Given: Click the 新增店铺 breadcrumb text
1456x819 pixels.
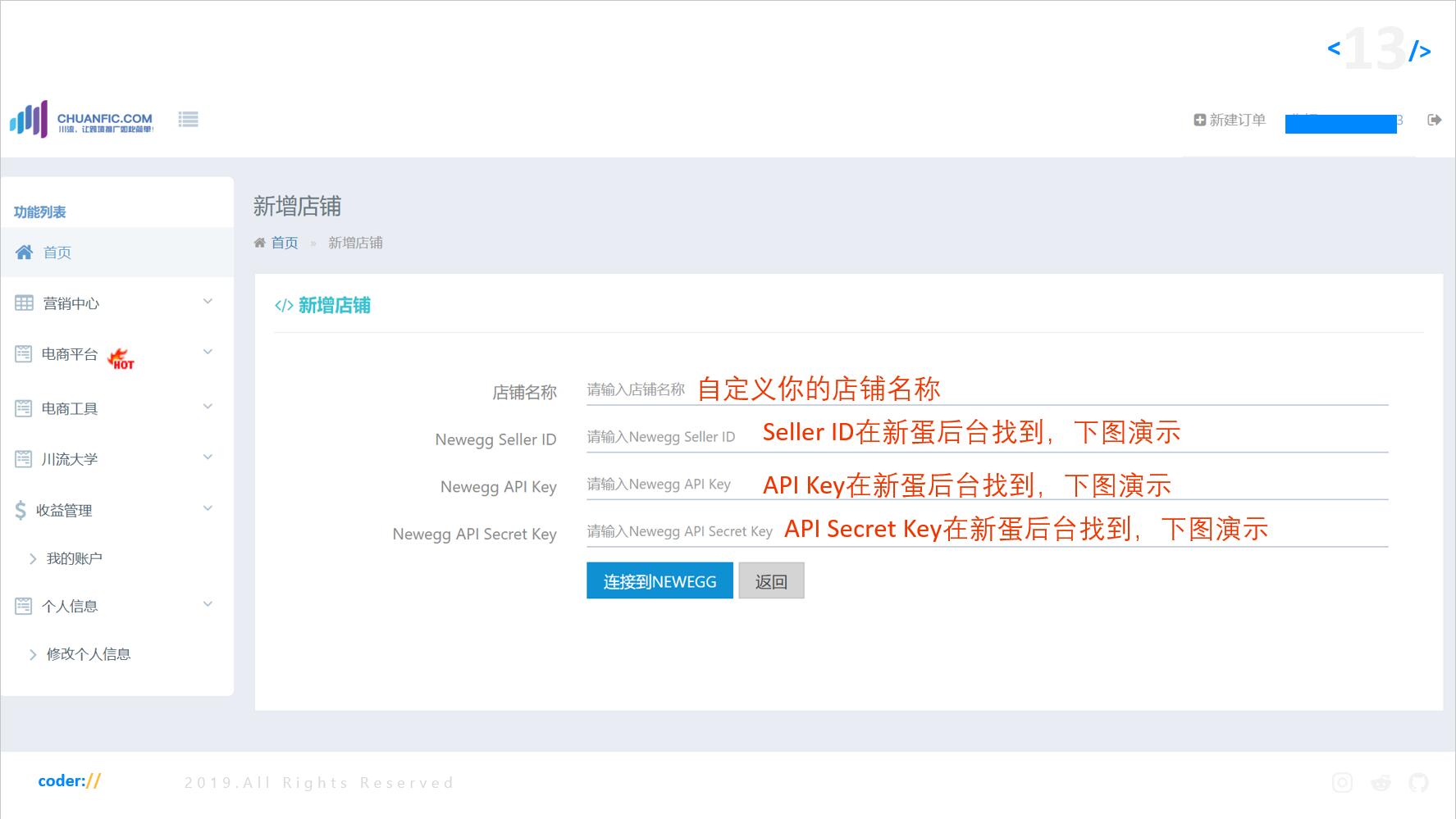Looking at the screenshot, I should (x=355, y=243).
